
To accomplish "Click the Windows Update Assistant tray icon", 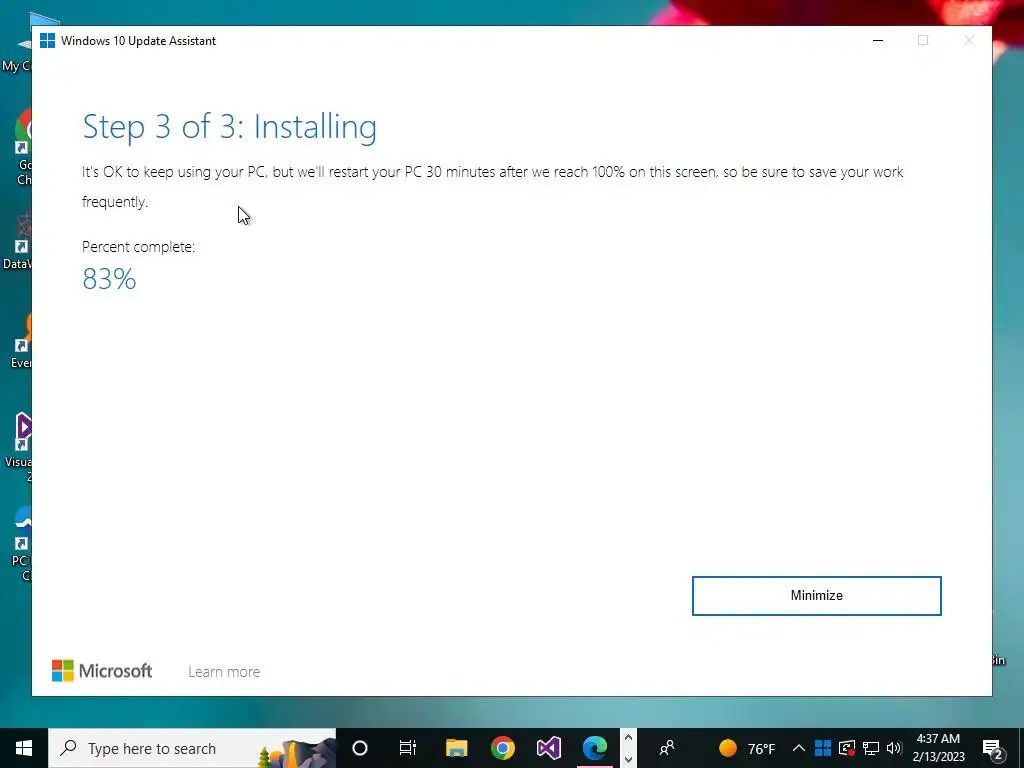I will [x=823, y=748].
